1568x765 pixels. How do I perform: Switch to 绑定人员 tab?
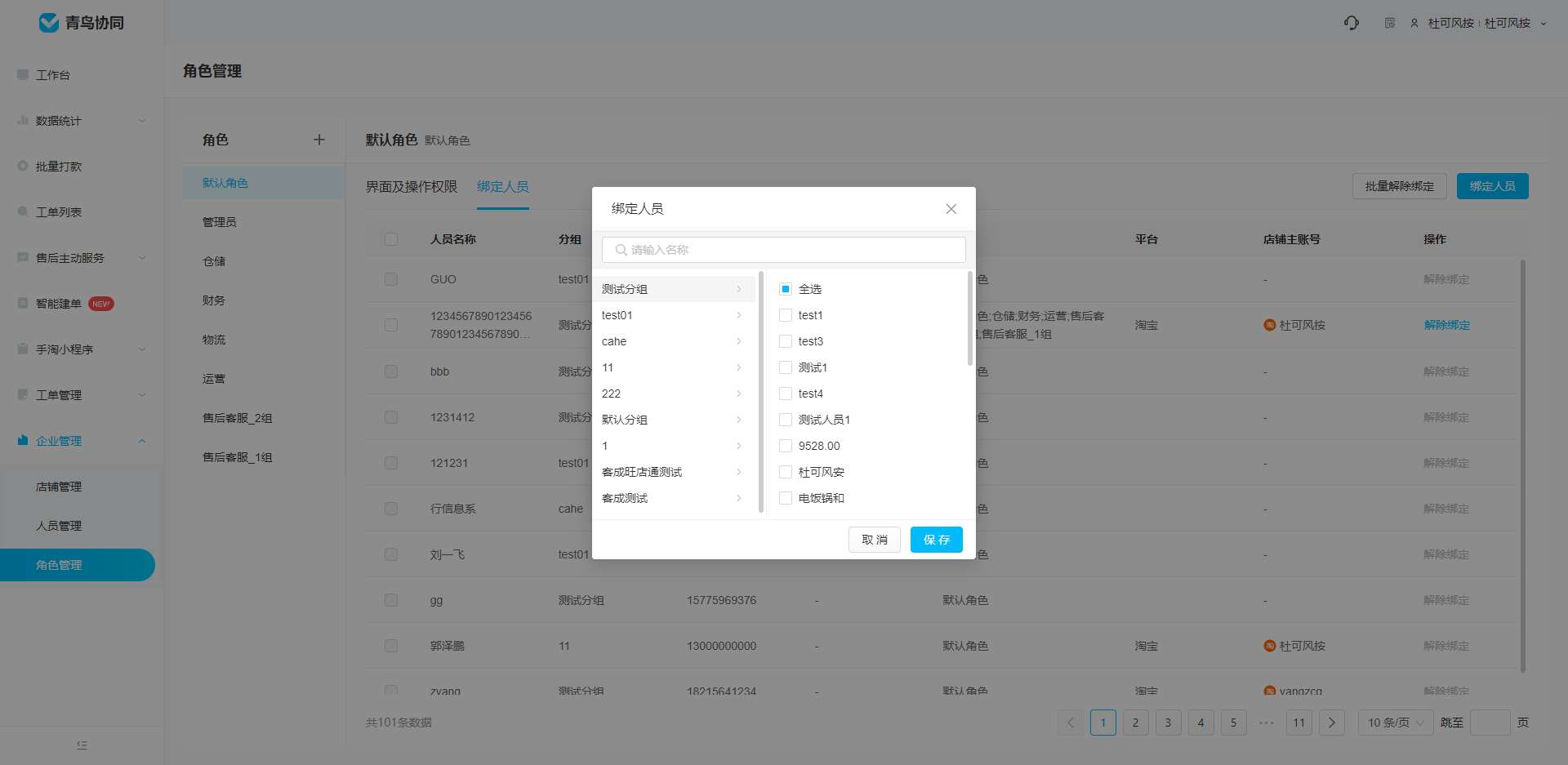pyautogui.click(x=503, y=187)
